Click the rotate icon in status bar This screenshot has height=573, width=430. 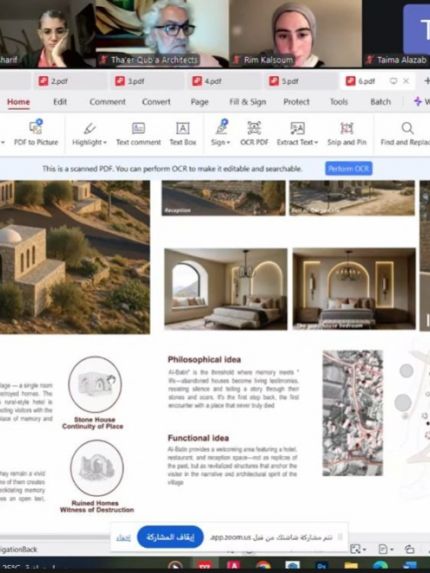[409, 549]
